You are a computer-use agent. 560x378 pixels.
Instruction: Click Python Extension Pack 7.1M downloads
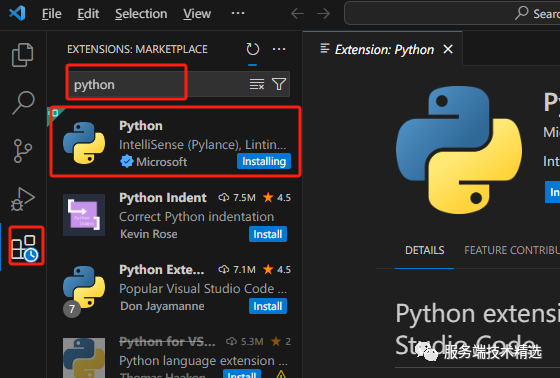(x=237, y=269)
